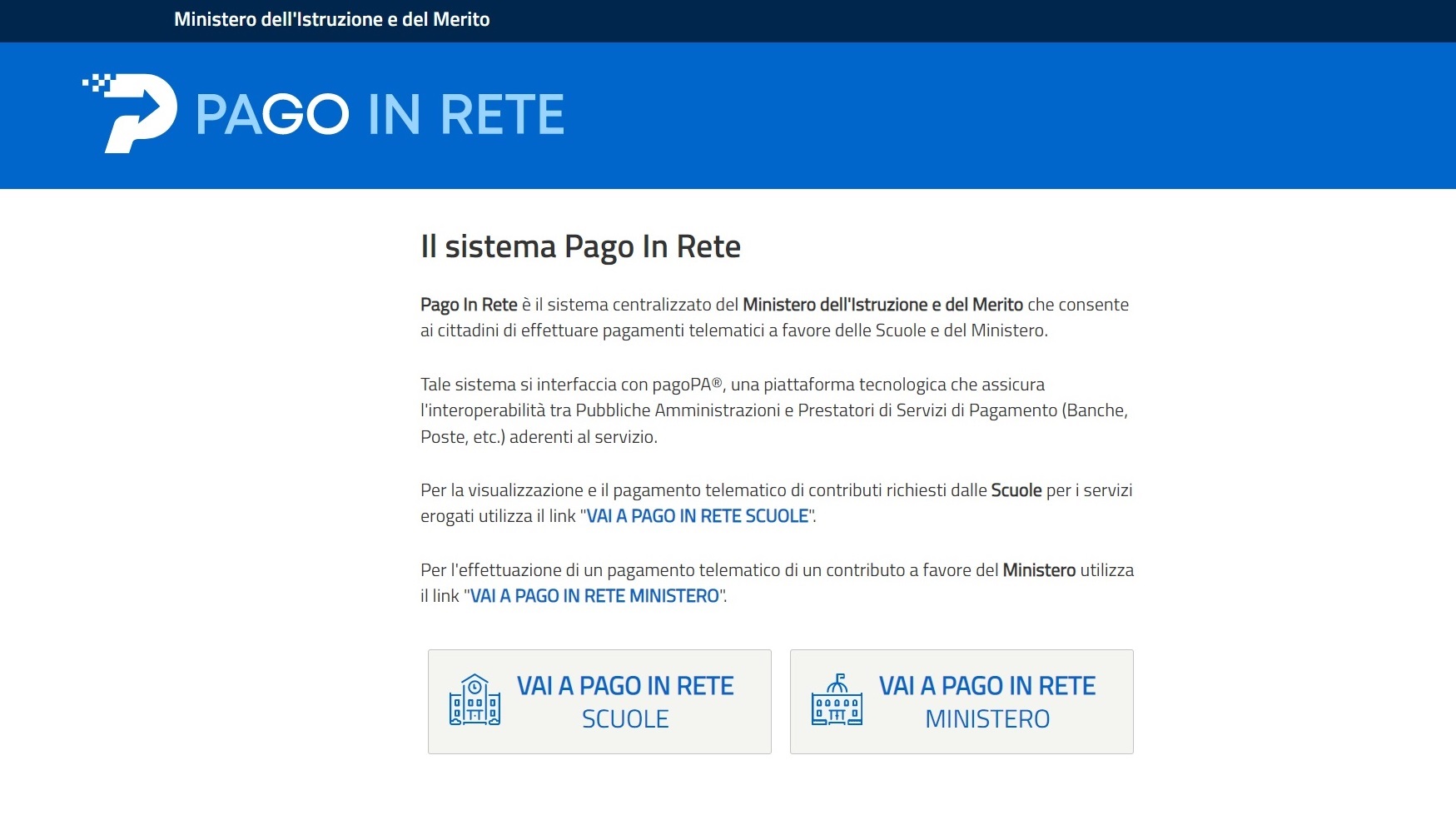The width and height of the screenshot is (1456, 815).
Task: Open Ministero dell'Istruzione e del Merito link
Action: (x=332, y=19)
